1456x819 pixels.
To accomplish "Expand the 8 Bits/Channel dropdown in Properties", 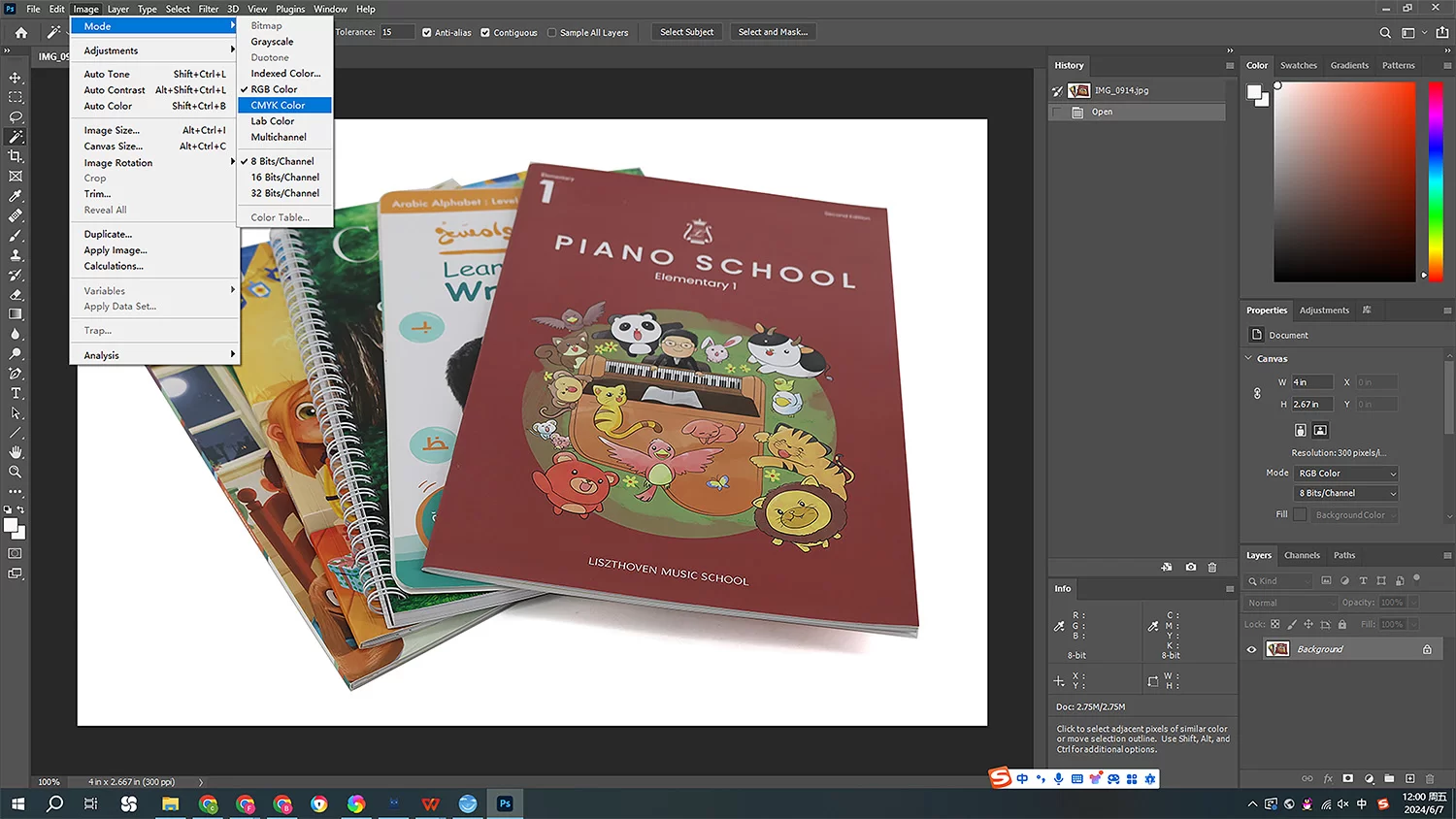I will 1346,493.
